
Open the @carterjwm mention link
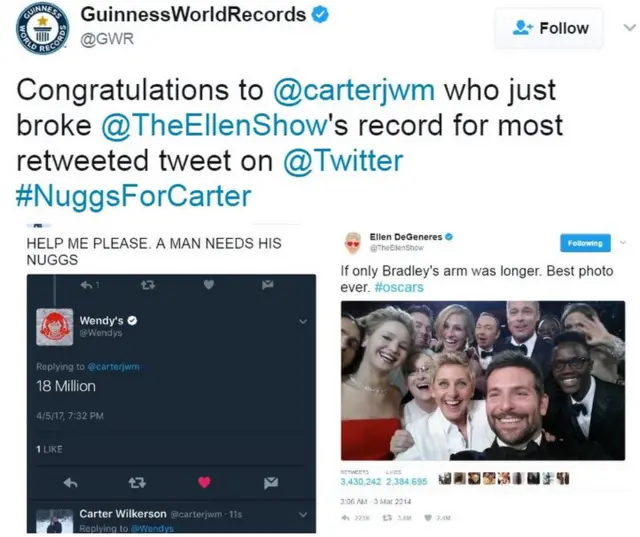pyautogui.click(x=353, y=90)
